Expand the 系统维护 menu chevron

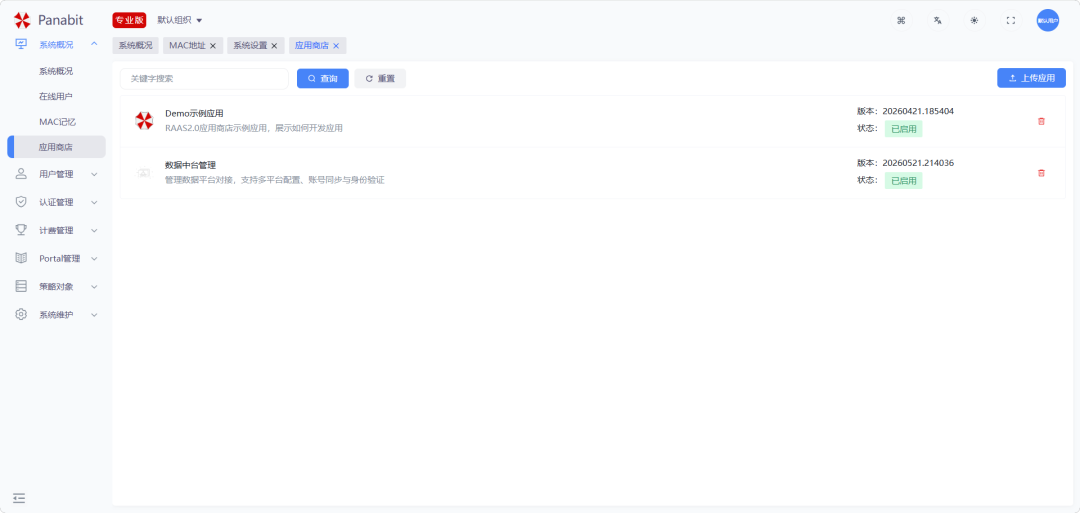[x=94, y=315]
